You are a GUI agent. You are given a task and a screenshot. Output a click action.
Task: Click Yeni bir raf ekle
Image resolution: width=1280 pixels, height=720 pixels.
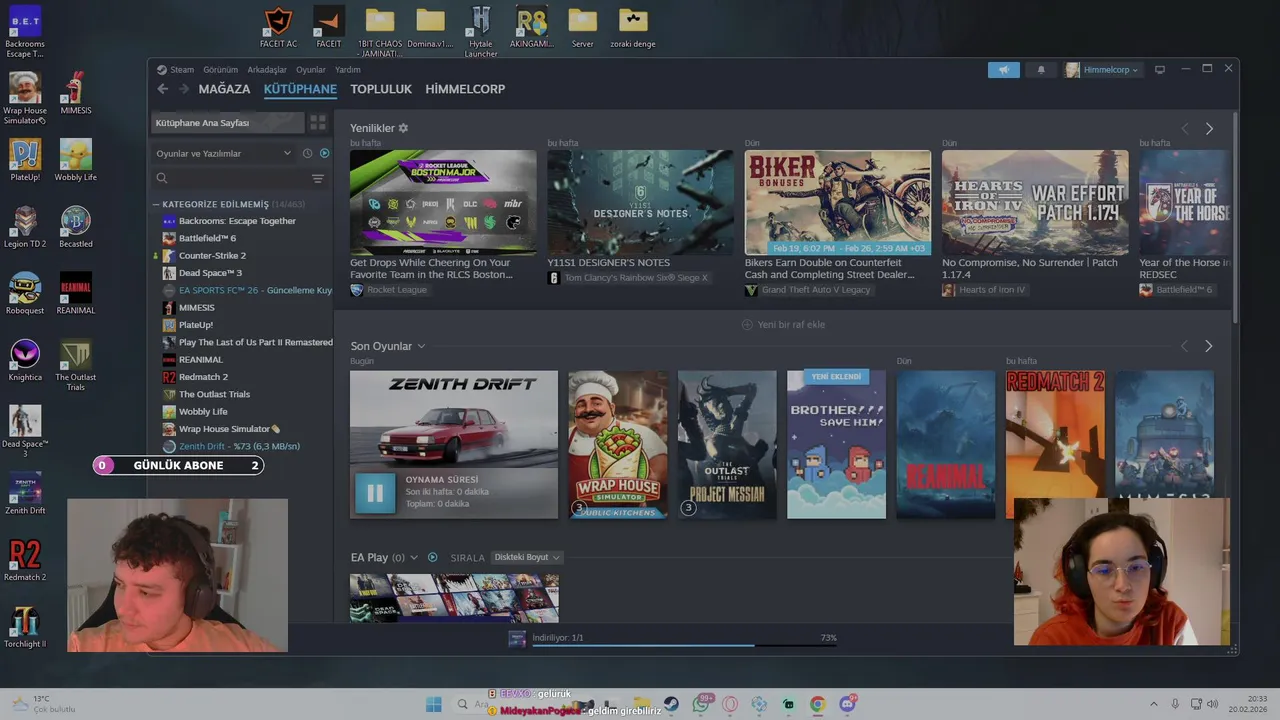[783, 325]
